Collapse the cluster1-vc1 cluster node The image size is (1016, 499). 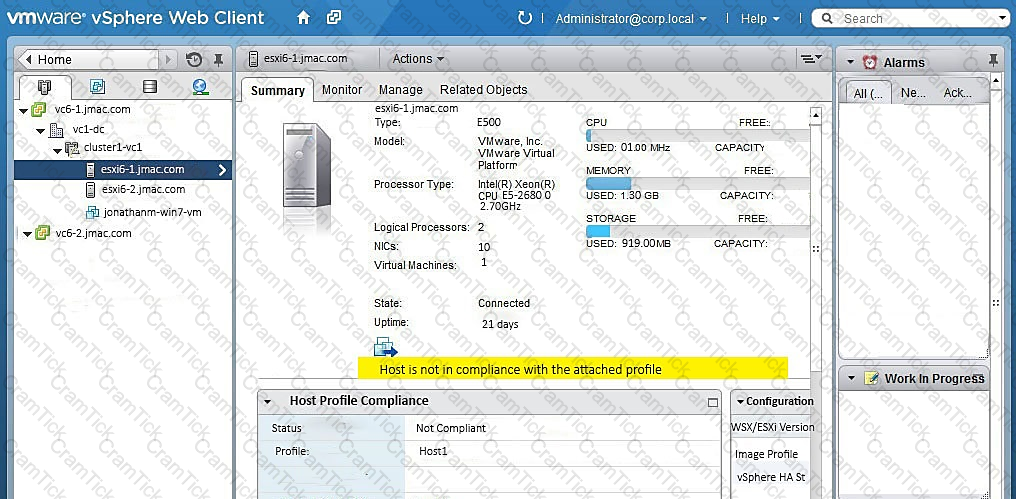57,150
